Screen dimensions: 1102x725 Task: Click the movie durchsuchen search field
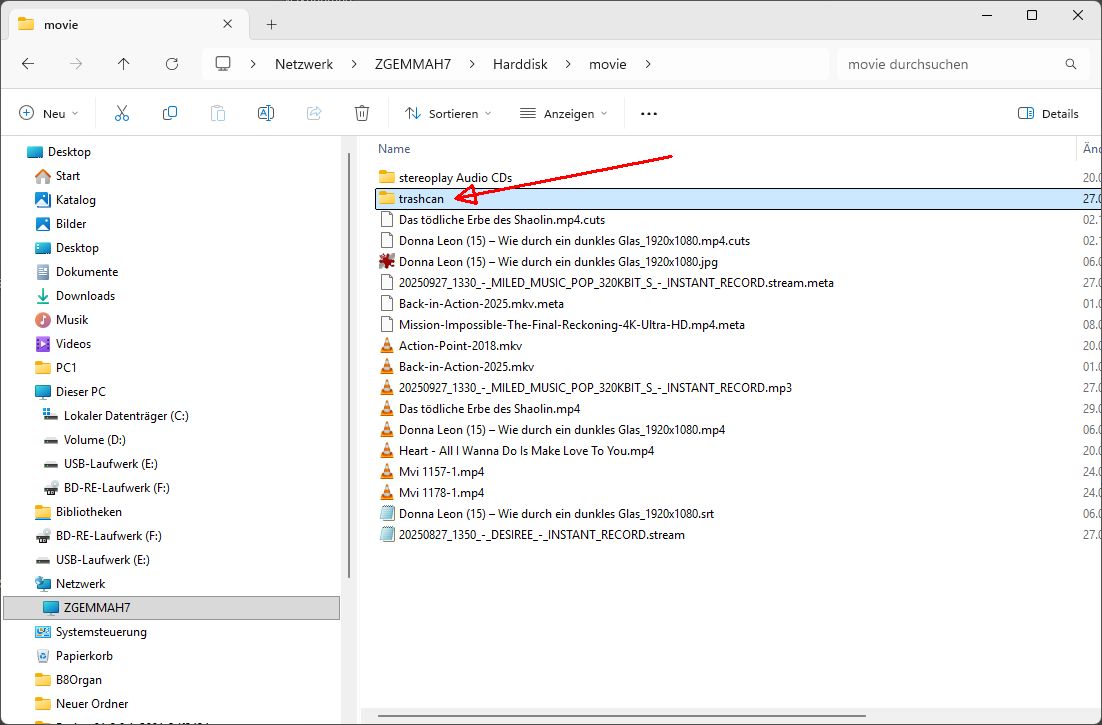point(950,64)
